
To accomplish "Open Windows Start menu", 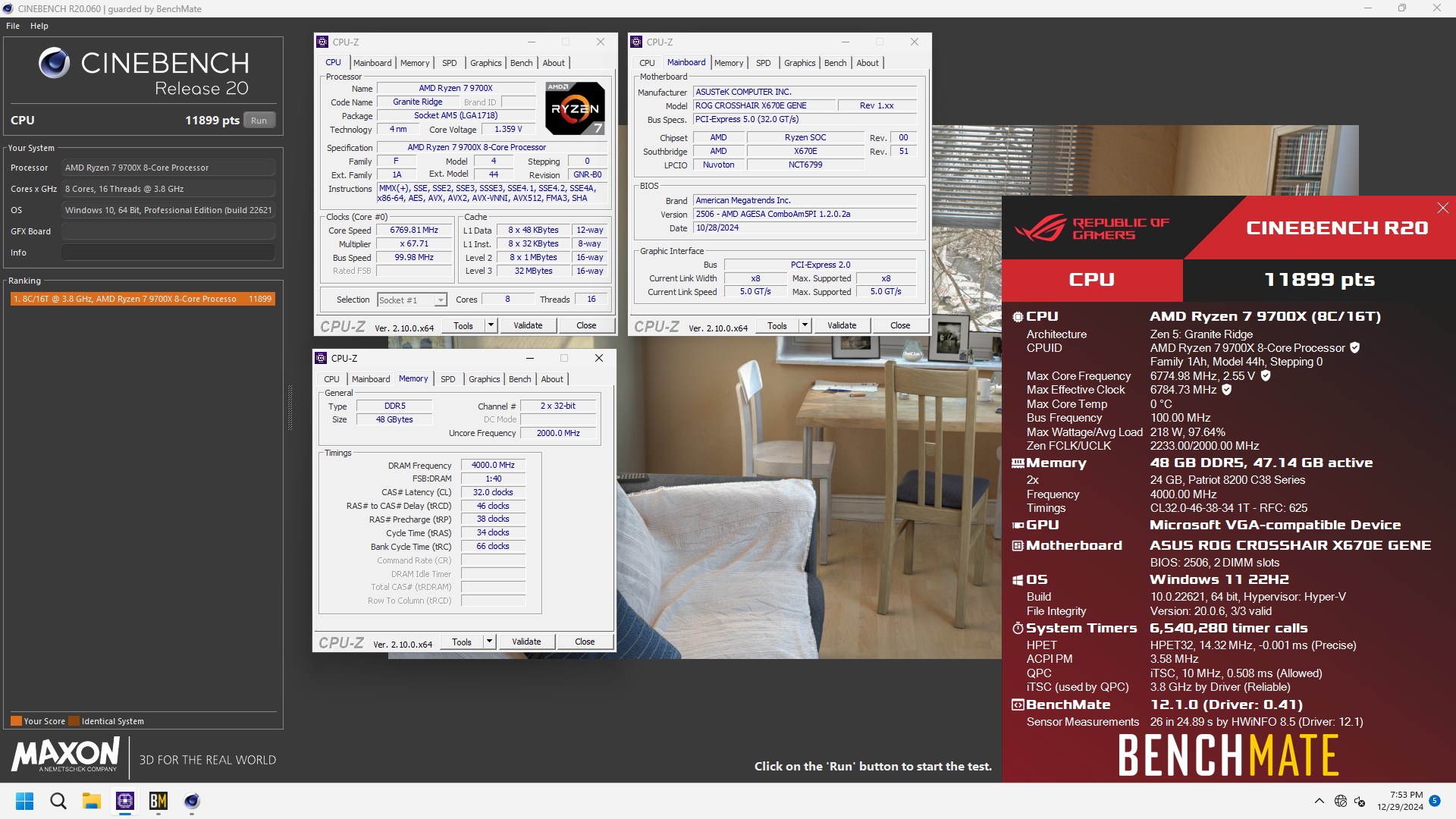I will [x=24, y=801].
